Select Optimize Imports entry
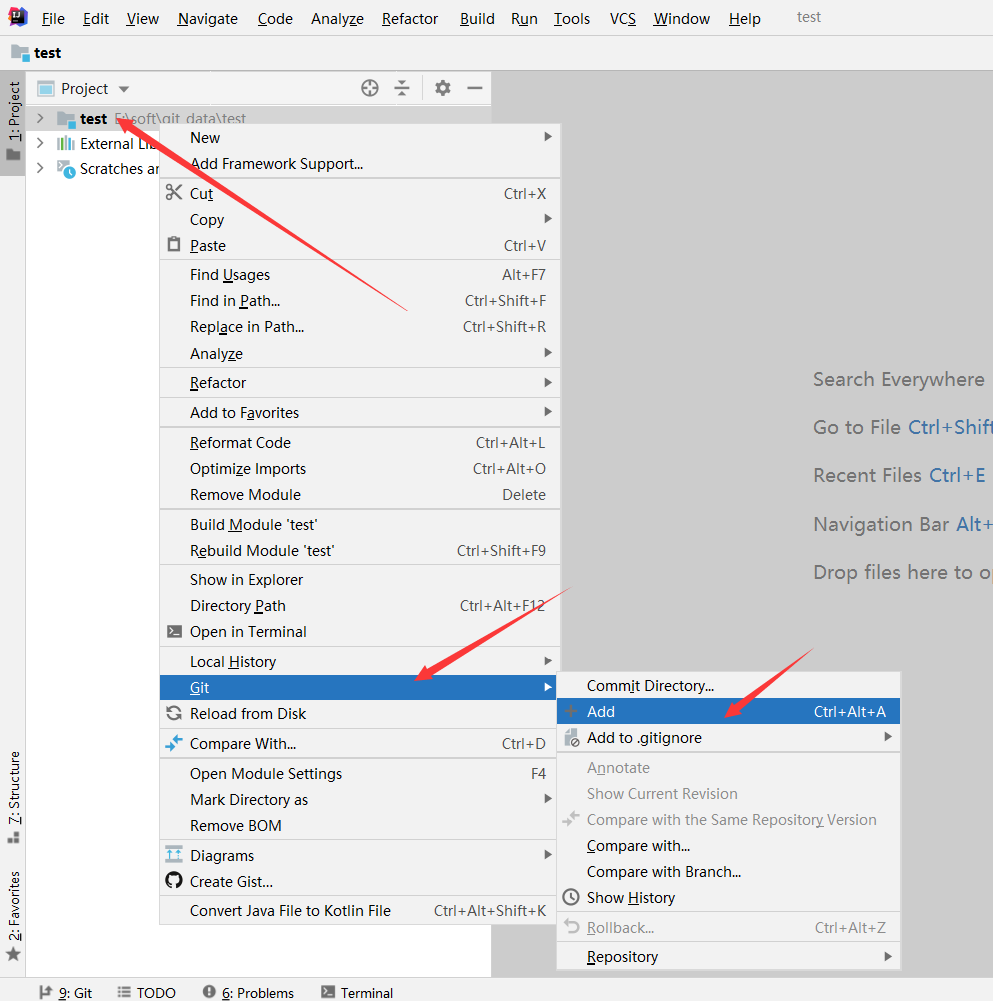 tap(360, 469)
